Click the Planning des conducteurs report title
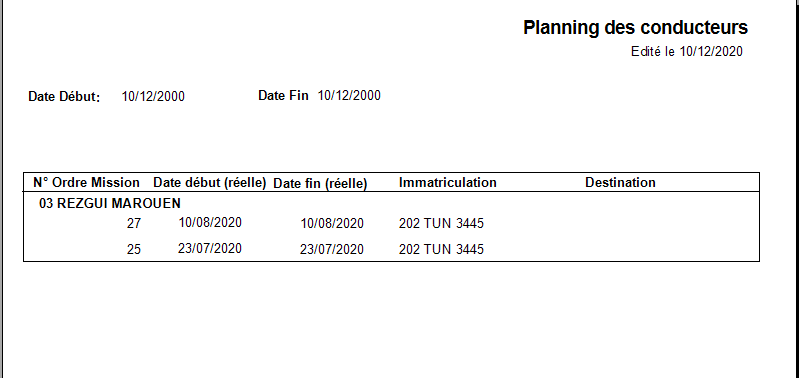Screen dimensions: 799x378 (x=635, y=28)
